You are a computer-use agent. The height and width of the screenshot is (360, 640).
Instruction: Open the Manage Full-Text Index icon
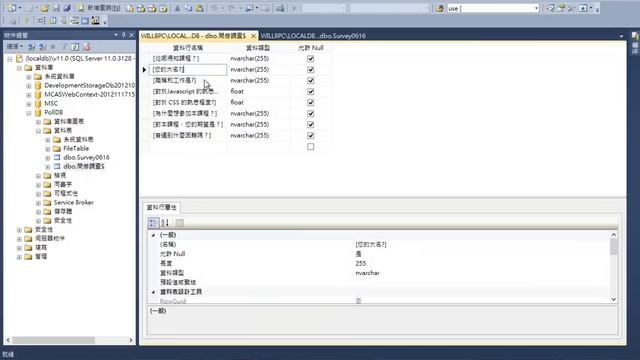click(x=63, y=20)
